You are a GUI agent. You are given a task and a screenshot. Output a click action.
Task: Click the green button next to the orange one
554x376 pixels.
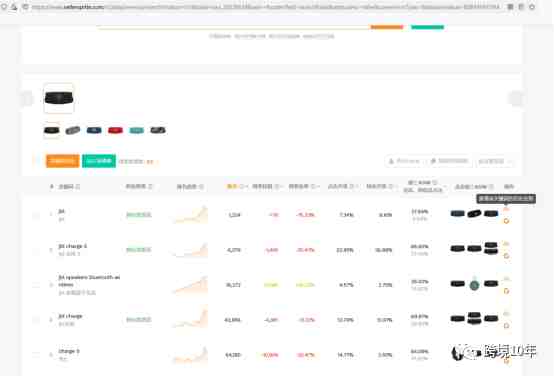coord(99,161)
